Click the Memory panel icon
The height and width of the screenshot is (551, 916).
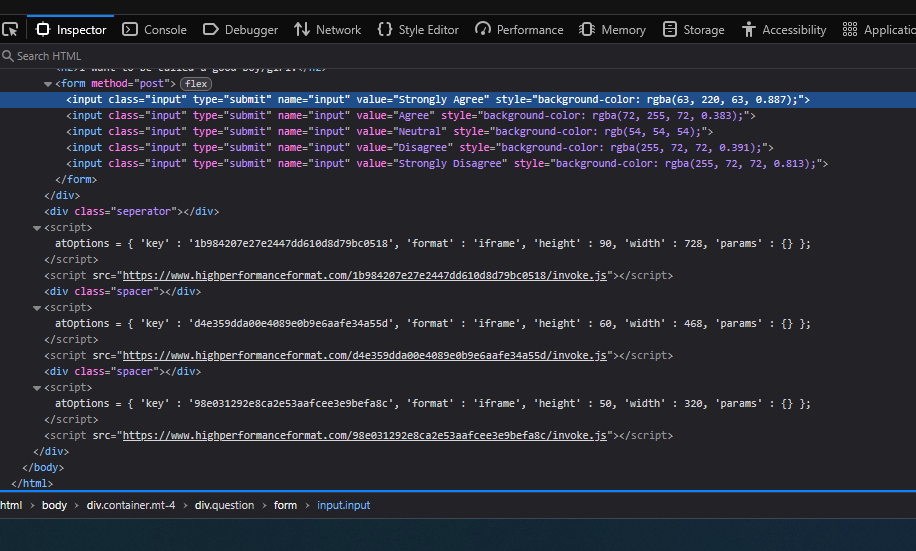tap(587, 30)
